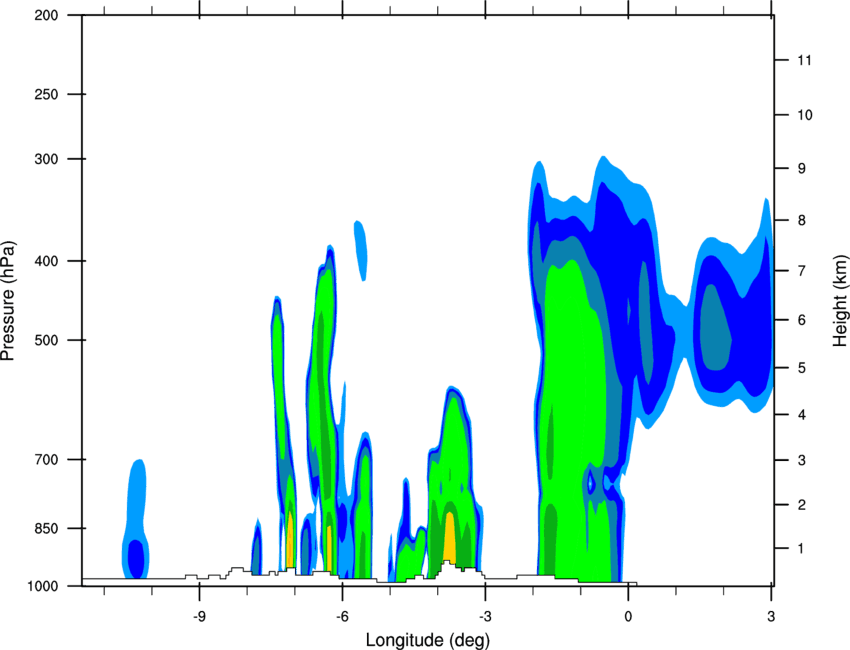
Task: Click the 5 km height tick label
Action: [801, 368]
